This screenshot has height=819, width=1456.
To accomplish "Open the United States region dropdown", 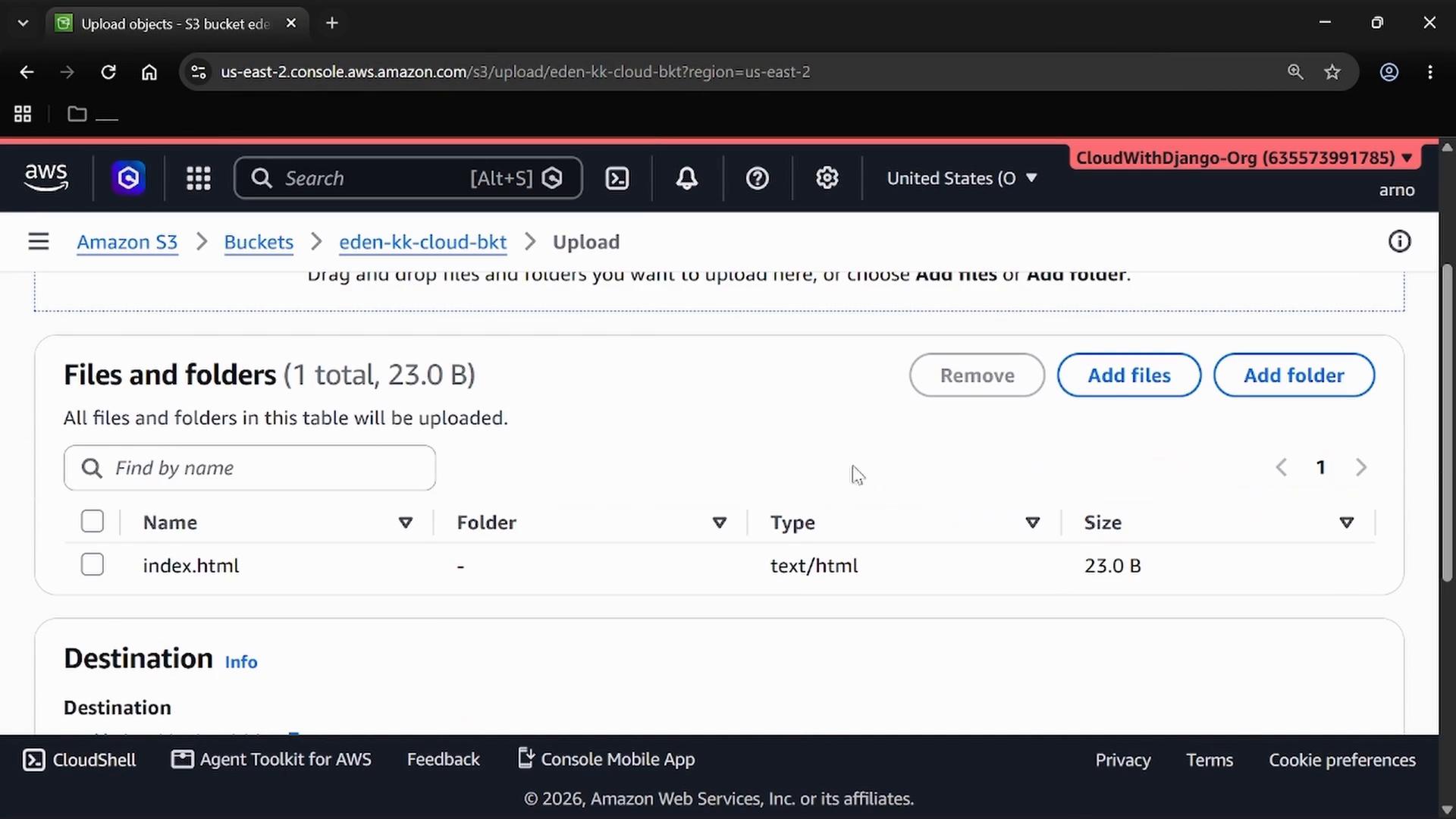I will click(x=962, y=178).
